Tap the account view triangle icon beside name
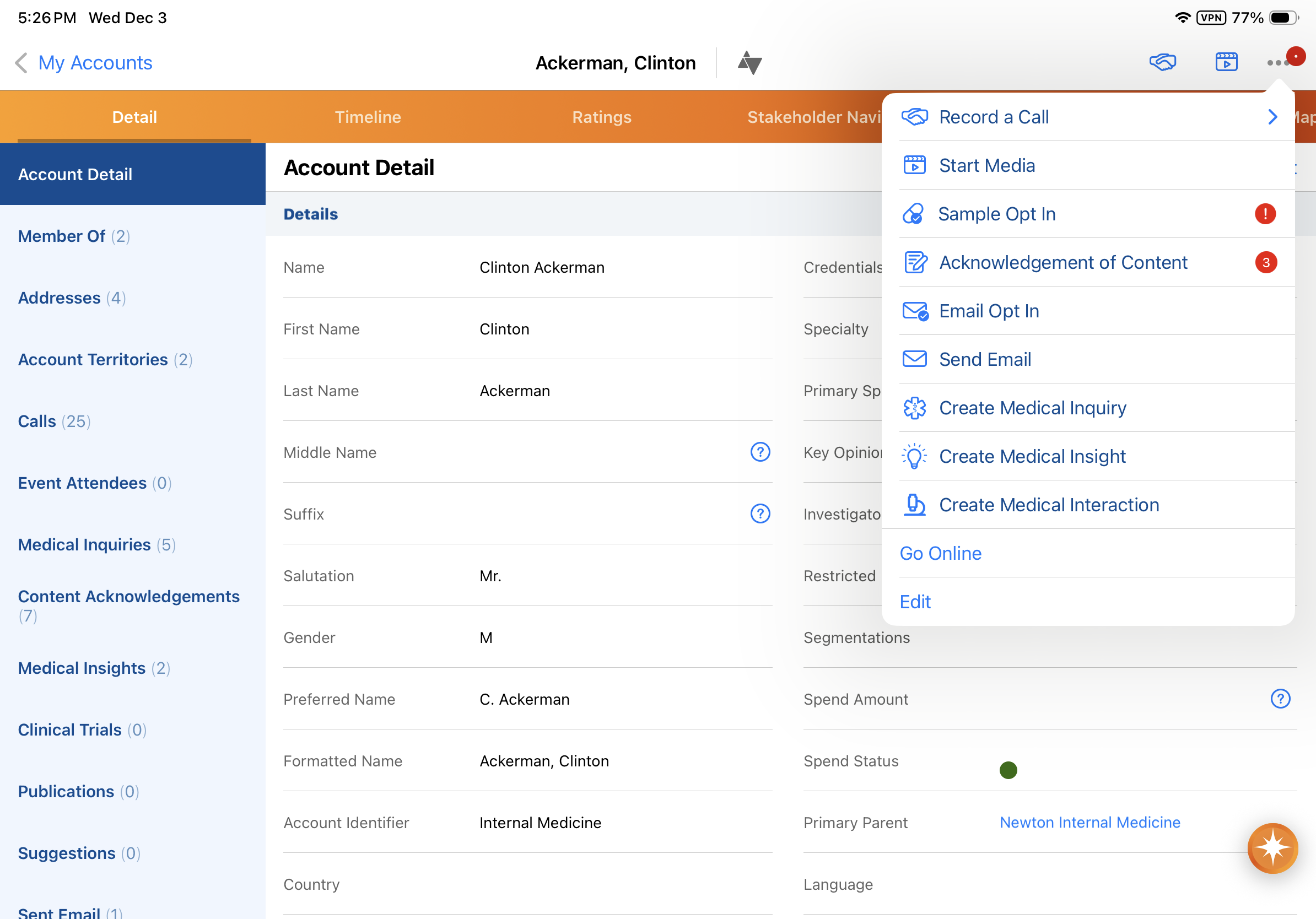This screenshot has height=919, width=1316. (x=749, y=62)
